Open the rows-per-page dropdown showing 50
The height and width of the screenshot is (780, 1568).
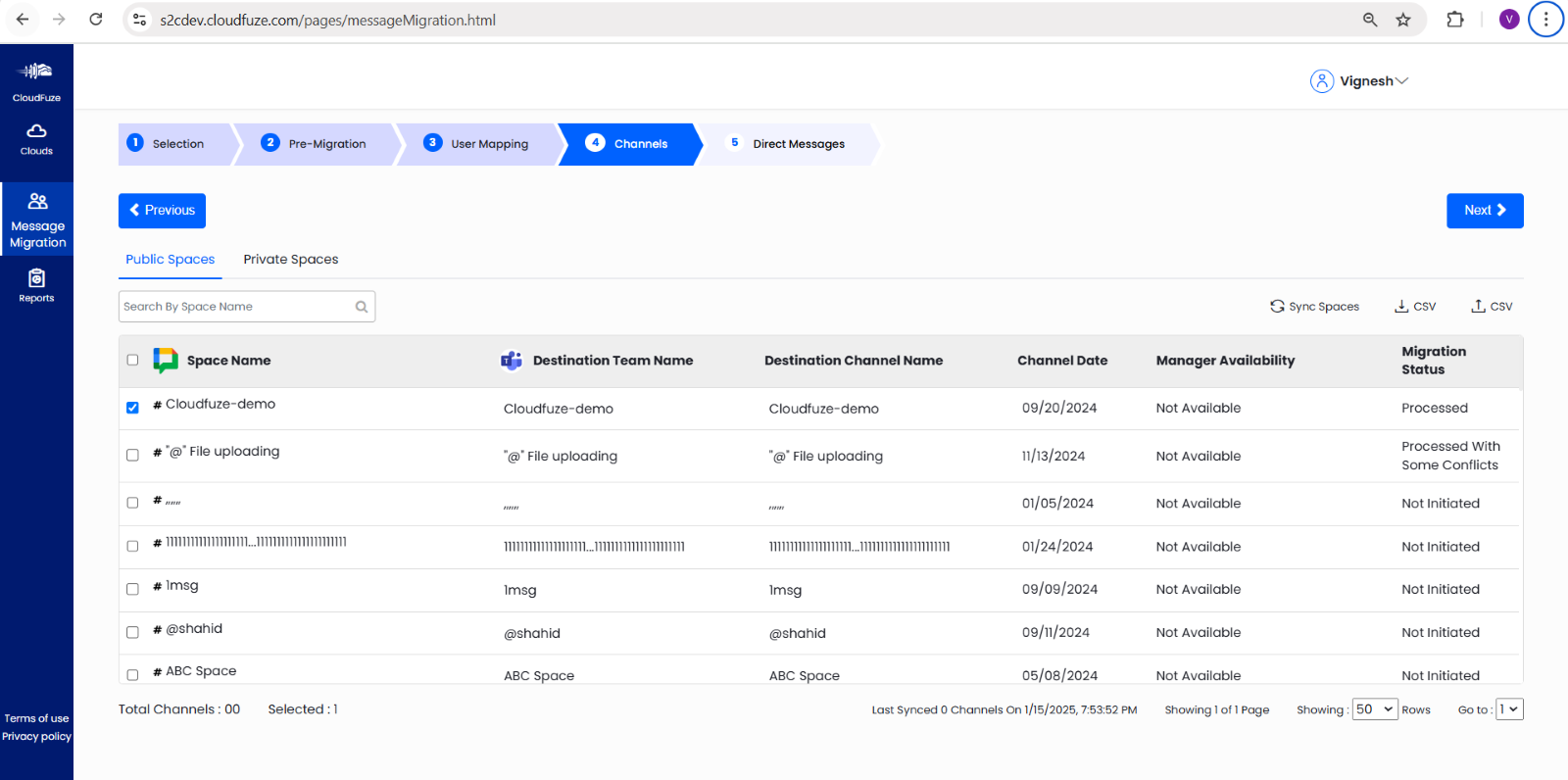(x=1374, y=709)
